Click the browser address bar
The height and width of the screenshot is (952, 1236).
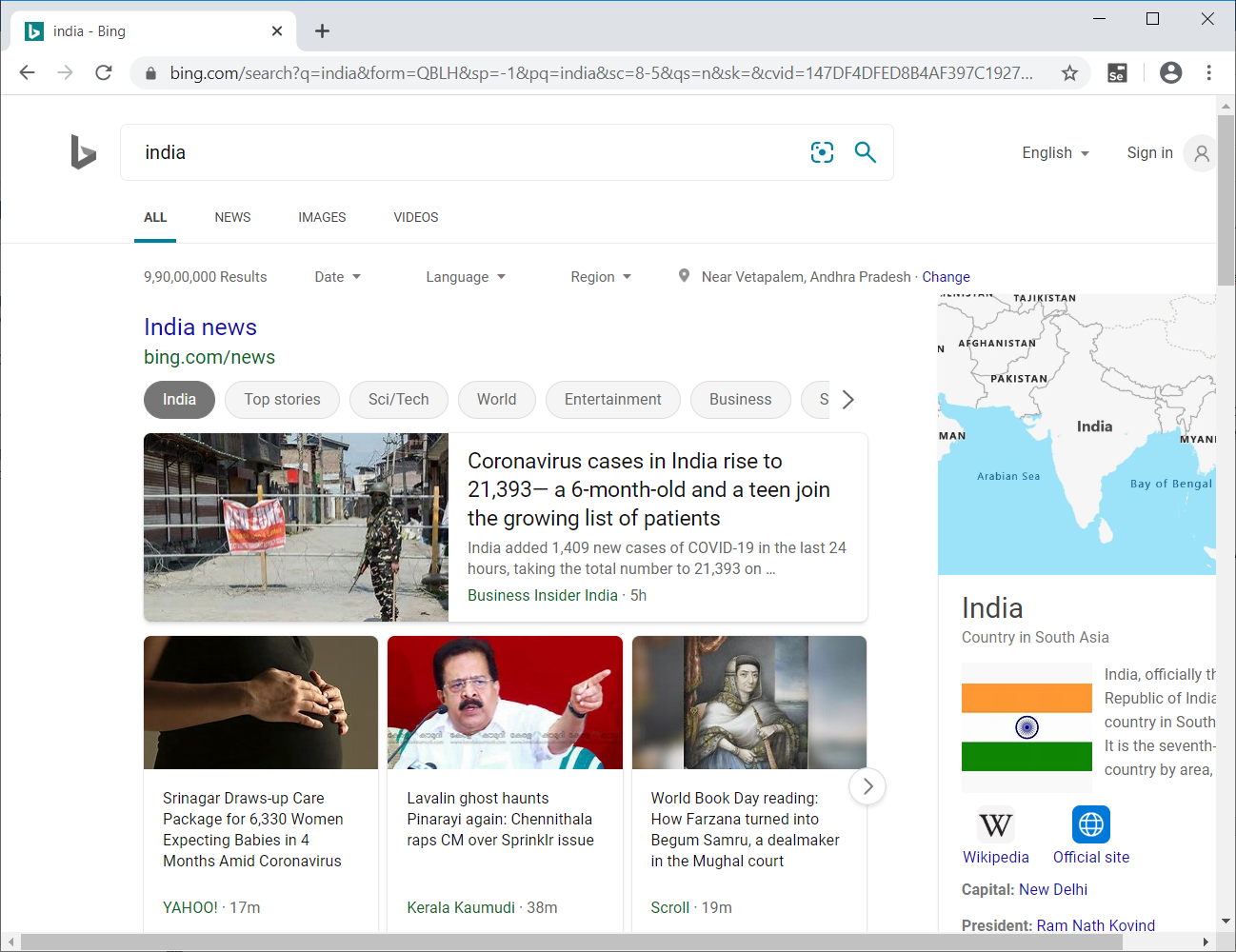600,73
